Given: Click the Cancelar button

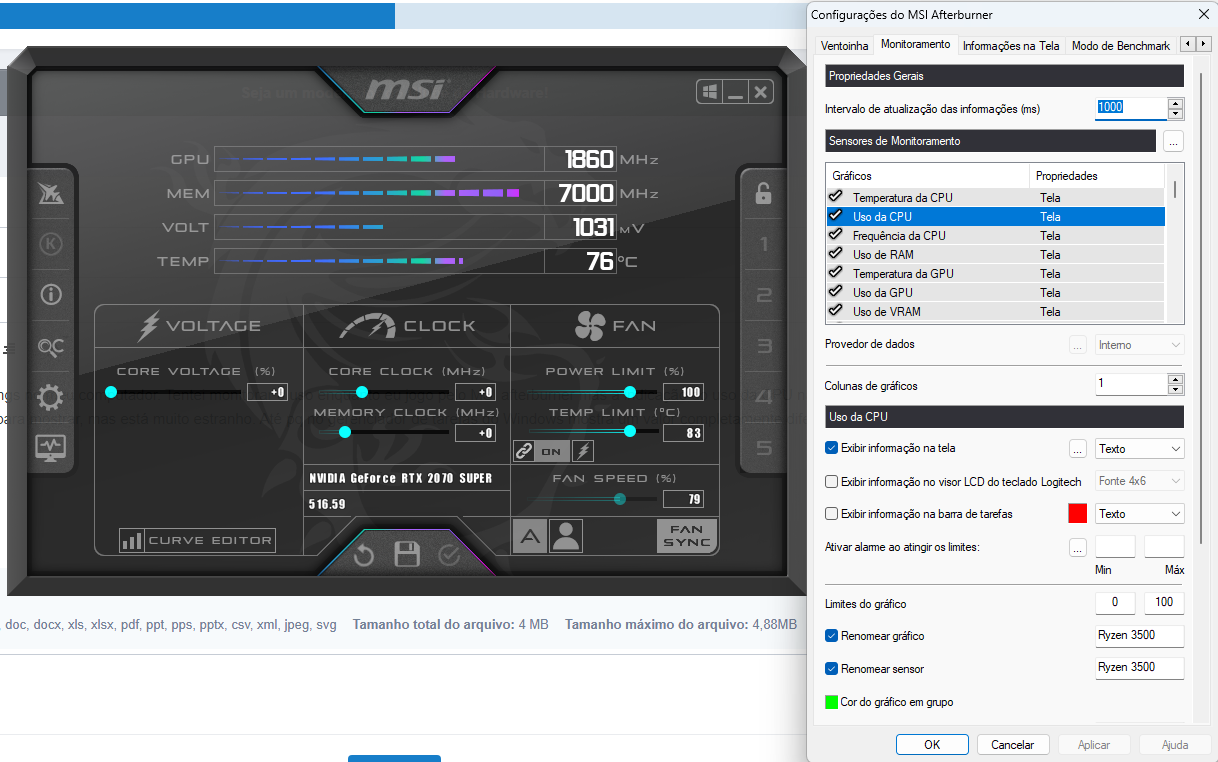Looking at the screenshot, I should coord(1013,745).
